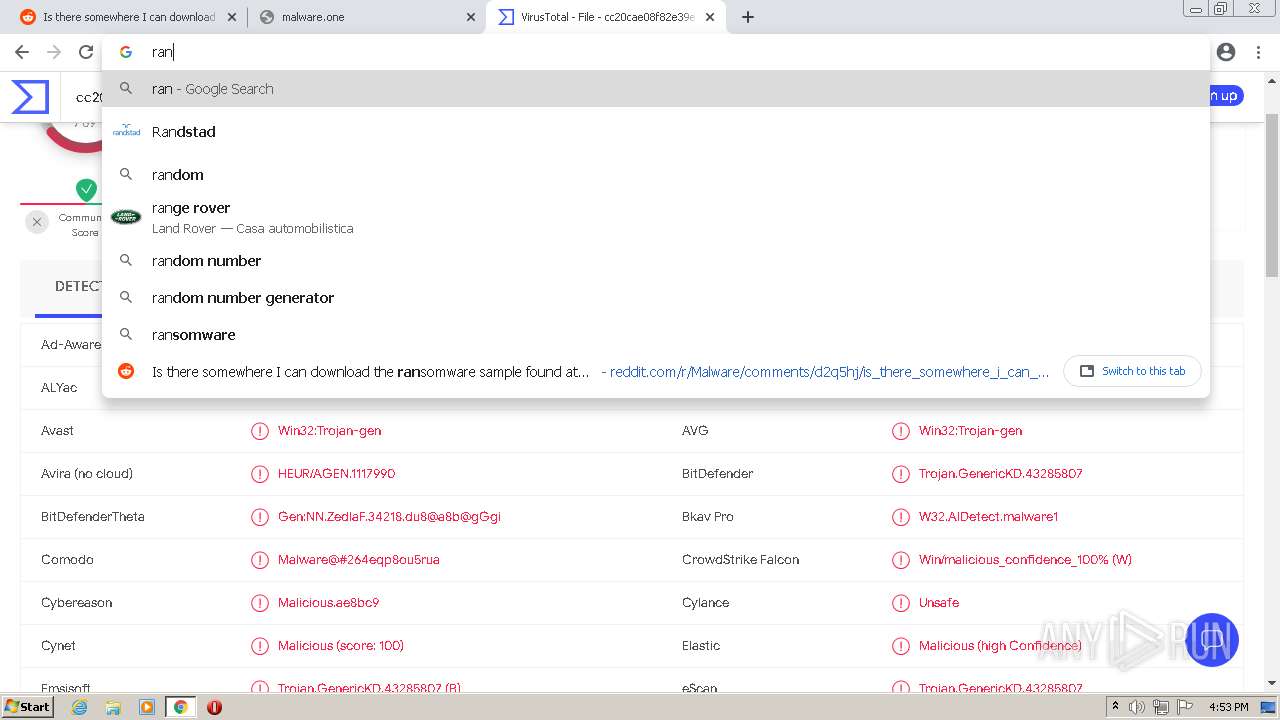The width and height of the screenshot is (1280, 720).
Task: Click Avast result 'Win32:Trojan-gen'
Action: coord(329,431)
